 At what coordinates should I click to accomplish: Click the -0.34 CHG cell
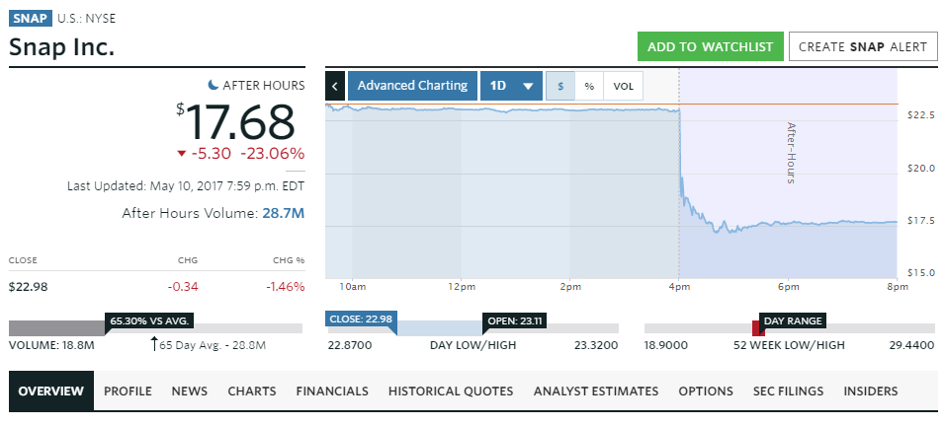point(183,287)
